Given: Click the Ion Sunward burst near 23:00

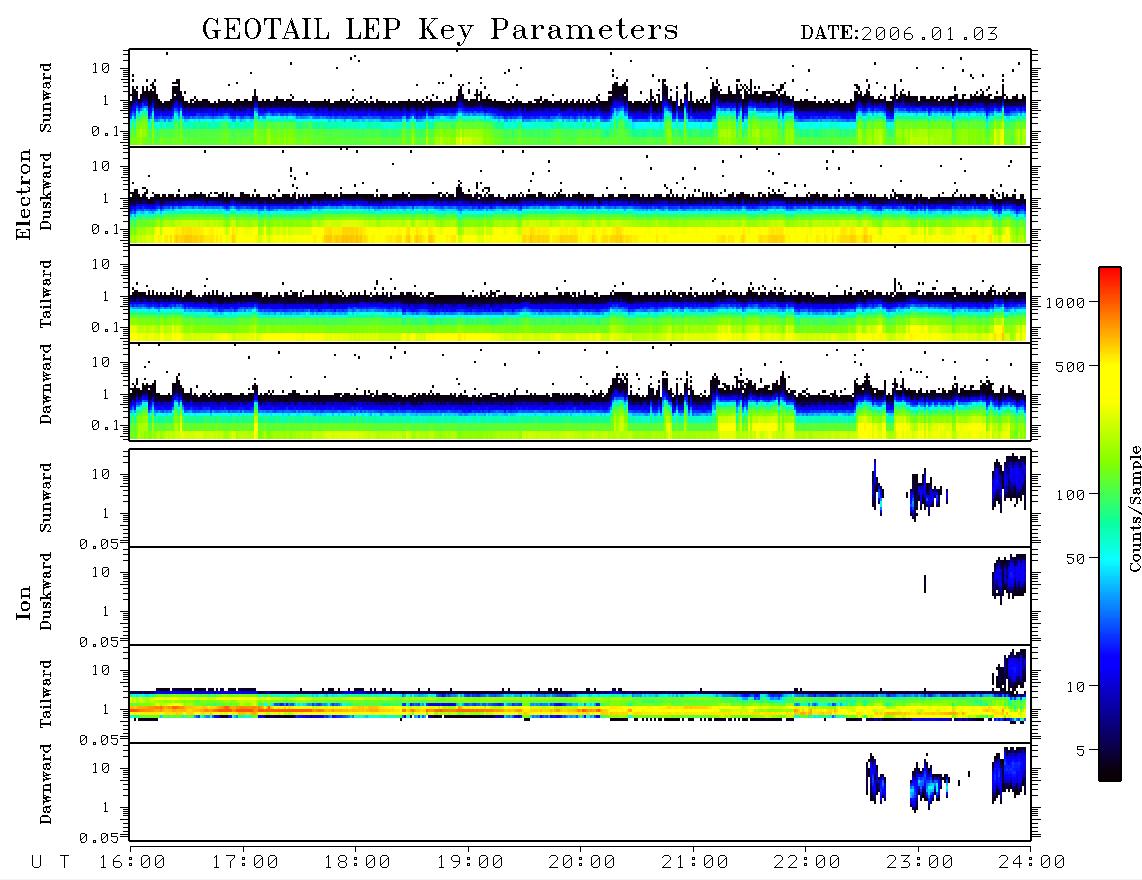Looking at the screenshot, I should point(927,493).
